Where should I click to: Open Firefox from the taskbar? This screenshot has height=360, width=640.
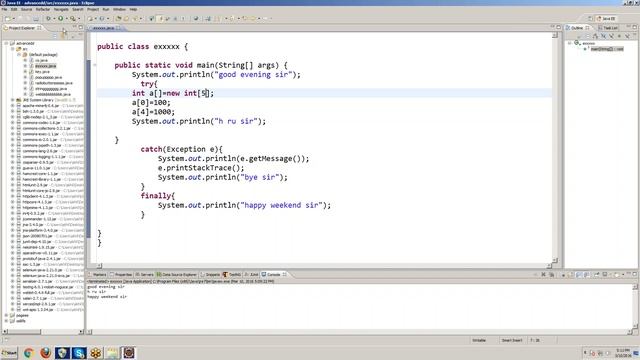[x=45, y=353]
